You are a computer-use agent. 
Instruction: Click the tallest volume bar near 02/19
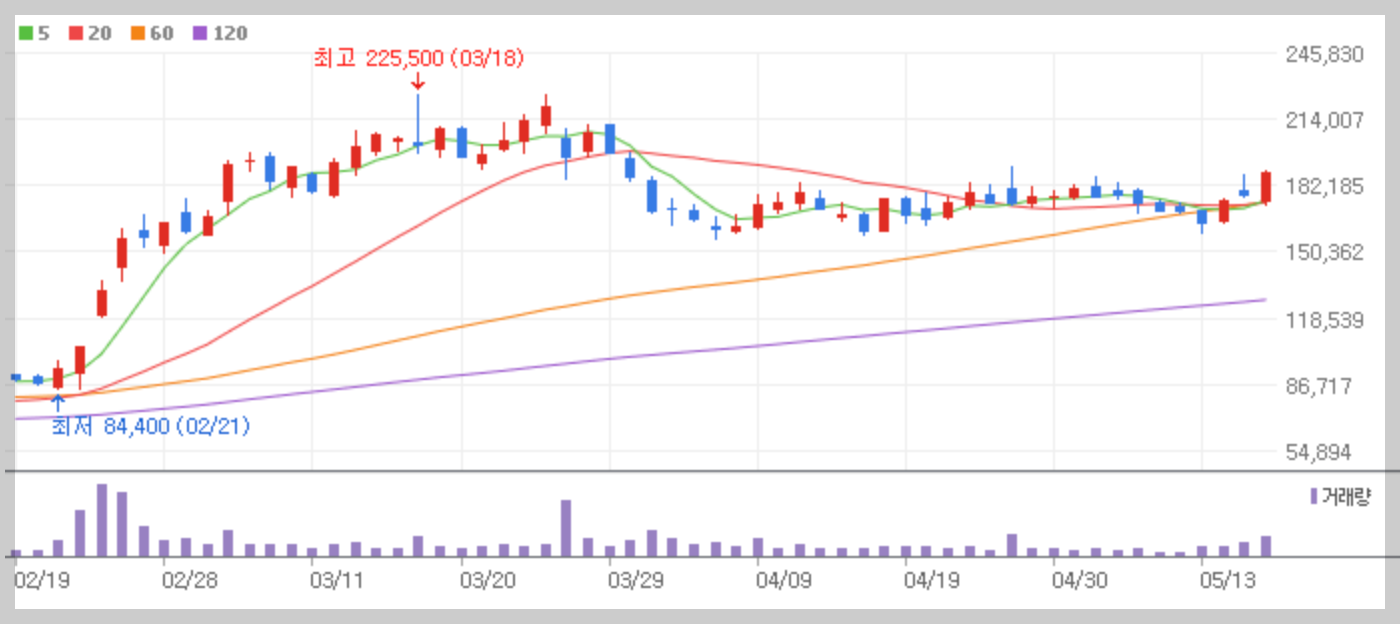(101, 520)
